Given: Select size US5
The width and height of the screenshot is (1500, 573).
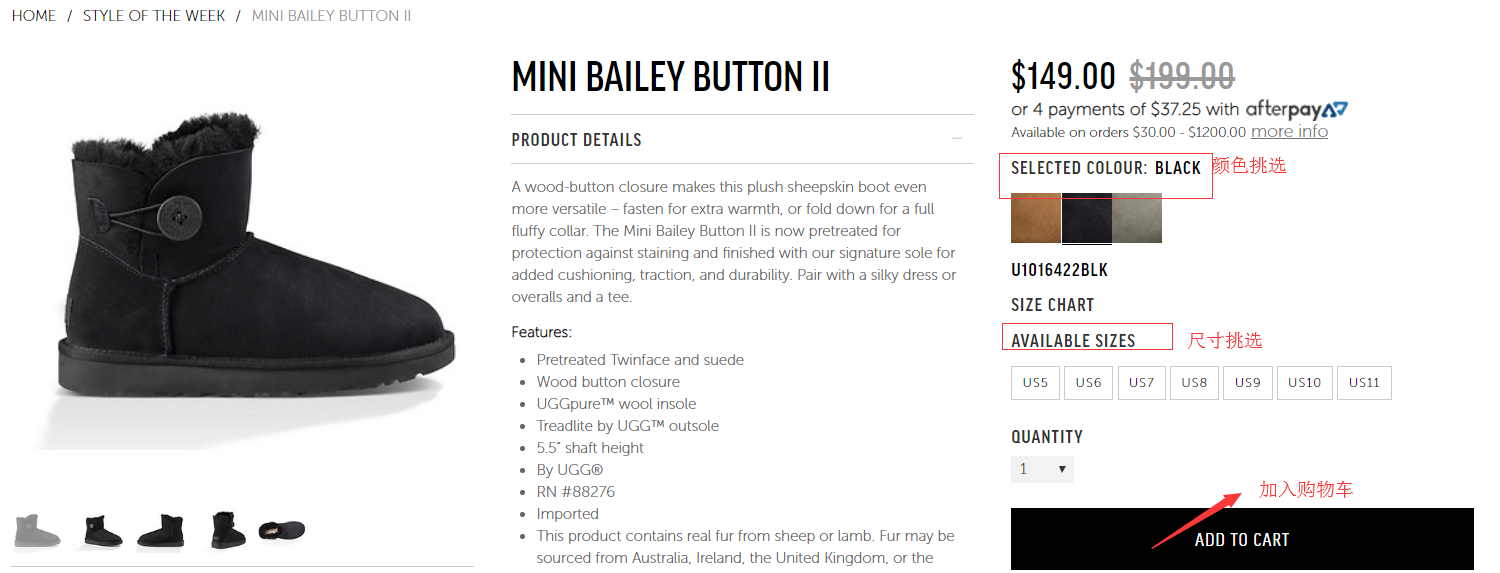Looking at the screenshot, I should coord(1035,383).
